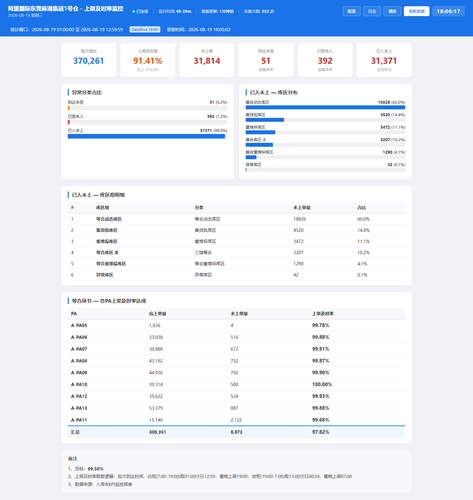
Task: Click the 99.93% rate in the A-PA12 row
Action: tap(321, 396)
